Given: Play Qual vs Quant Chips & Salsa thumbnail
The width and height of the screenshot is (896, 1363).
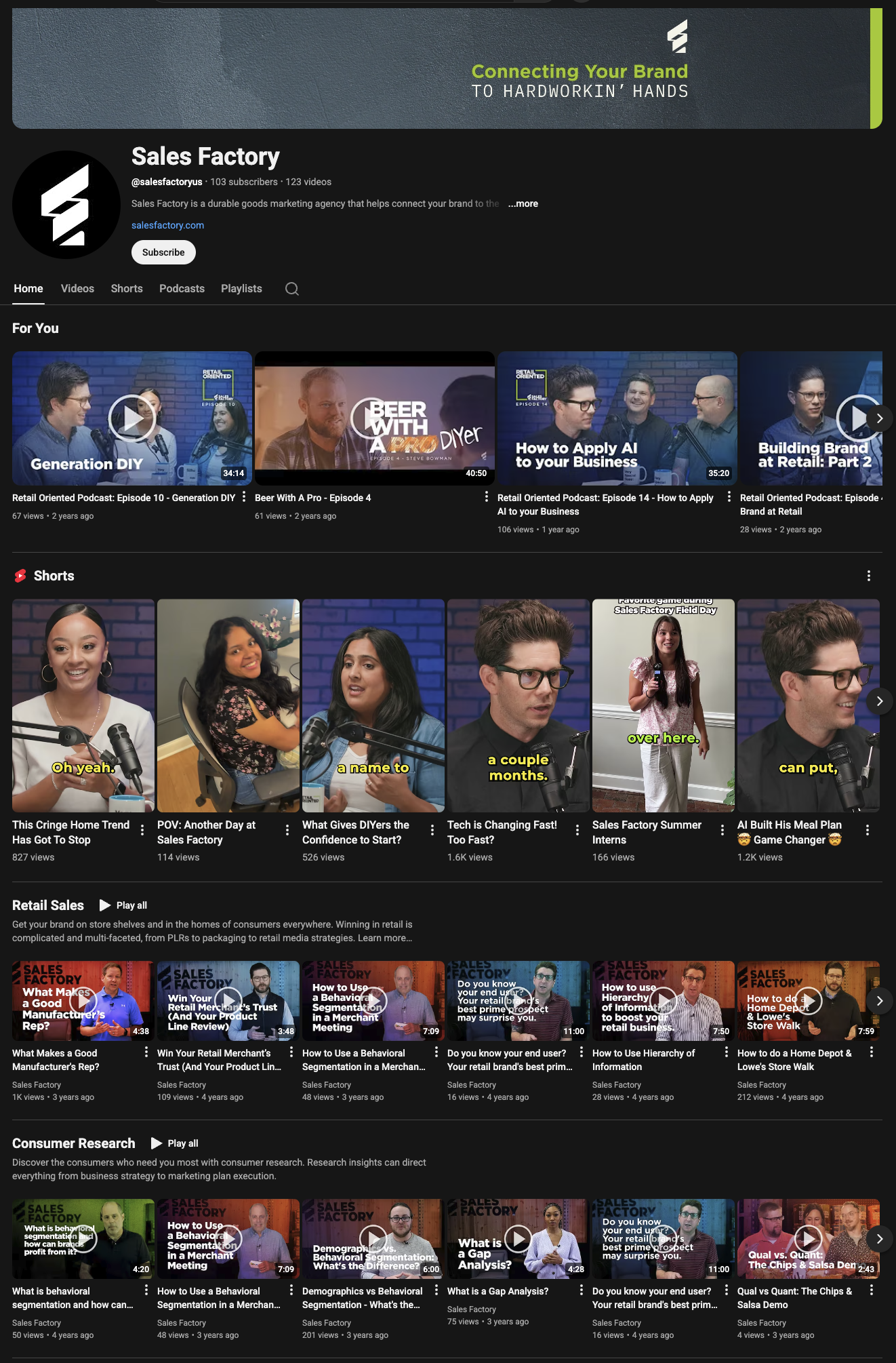Looking at the screenshot, I should click(x=809, y=1239).
